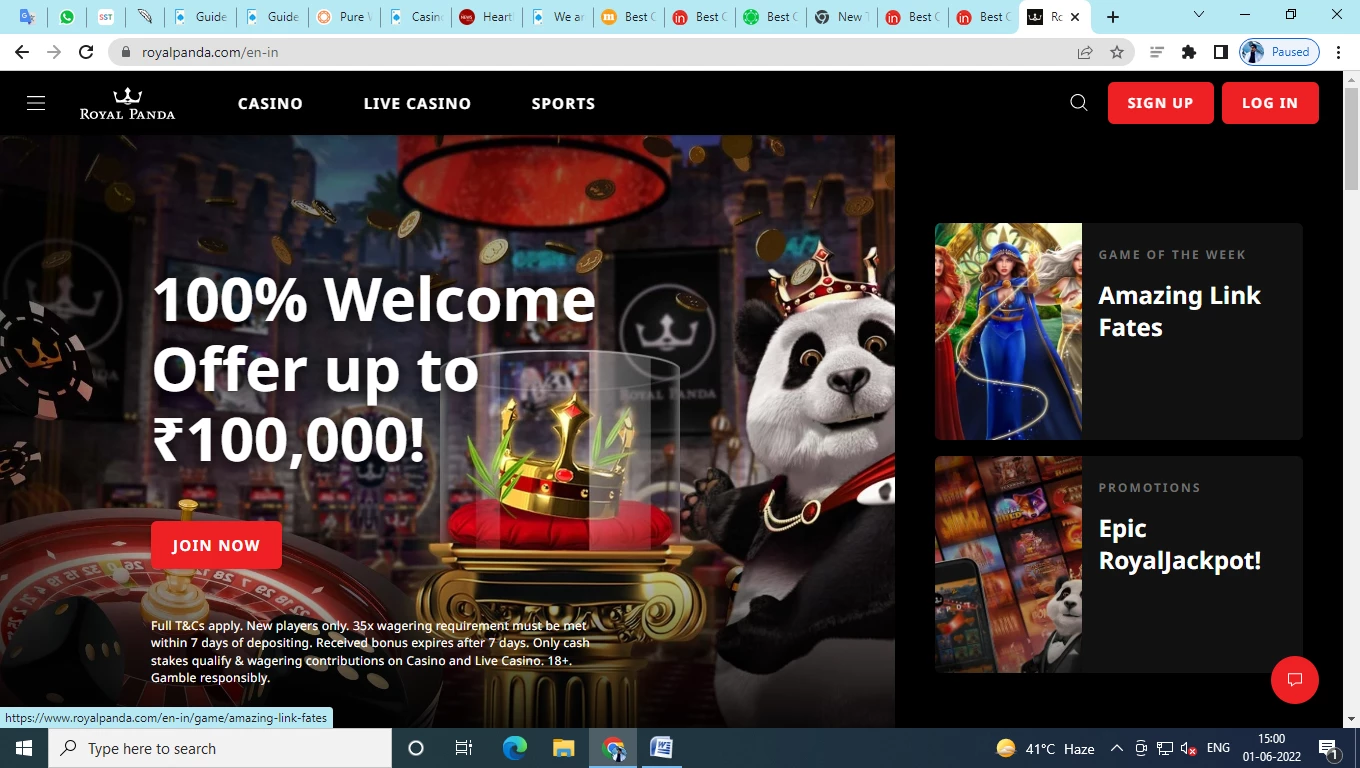The image size is (1360, 768).
Task: Bookmark this page with the star icon
Action: tap(1117, 52)
